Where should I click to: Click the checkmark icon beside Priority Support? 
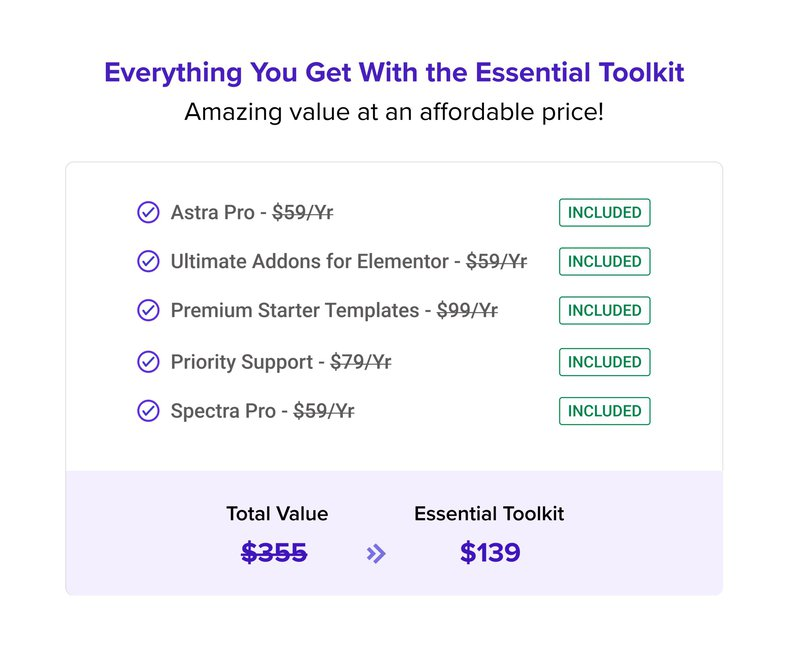point(148,362)
